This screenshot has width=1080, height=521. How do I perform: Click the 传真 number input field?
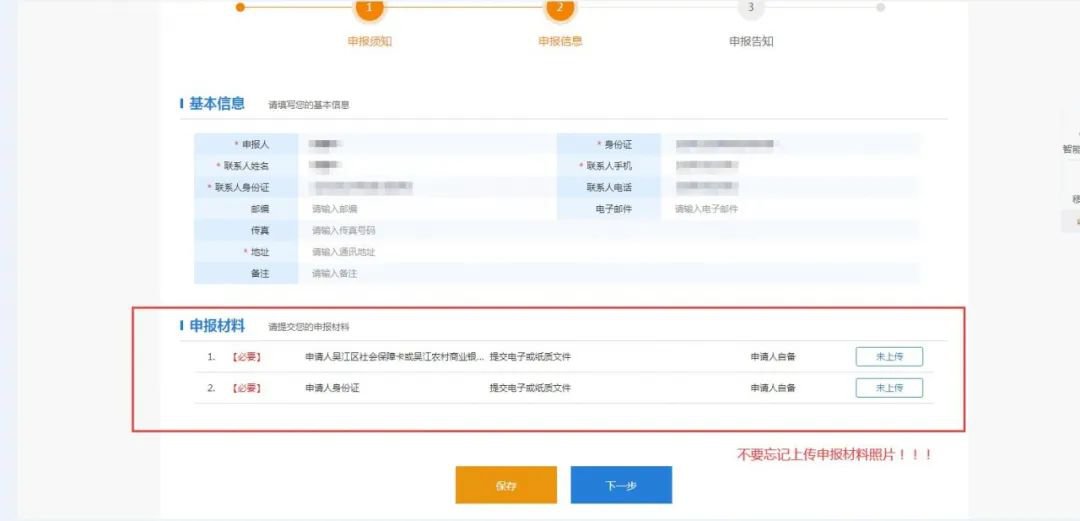[608, 230]
